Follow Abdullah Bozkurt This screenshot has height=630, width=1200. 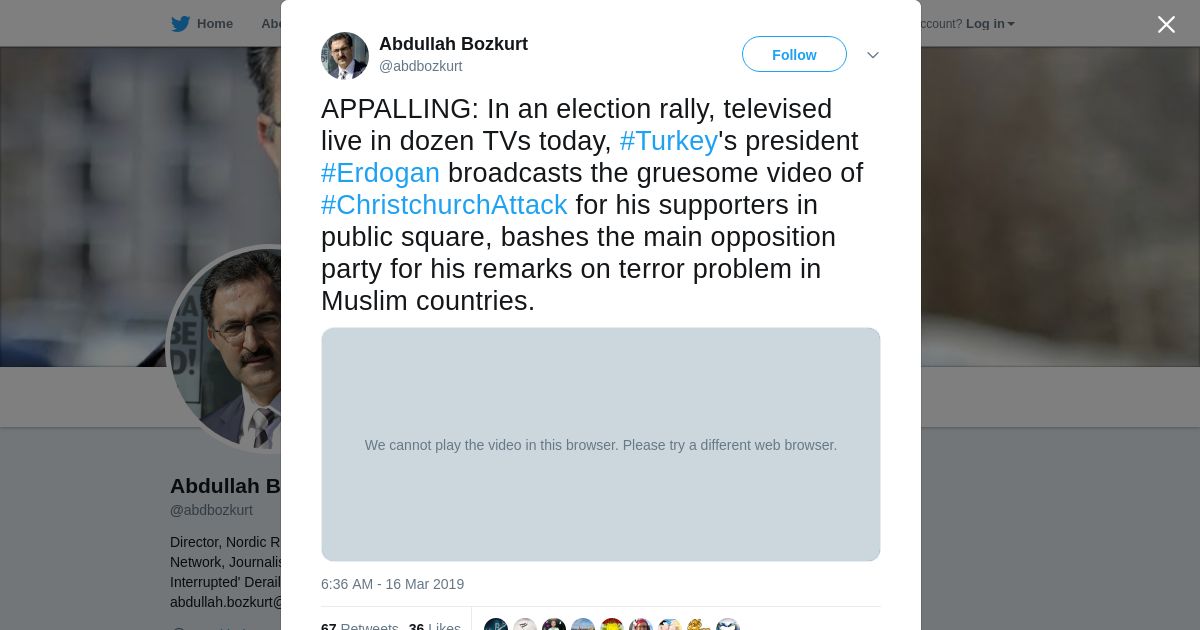pyautogui.click(x=794, y=55)
